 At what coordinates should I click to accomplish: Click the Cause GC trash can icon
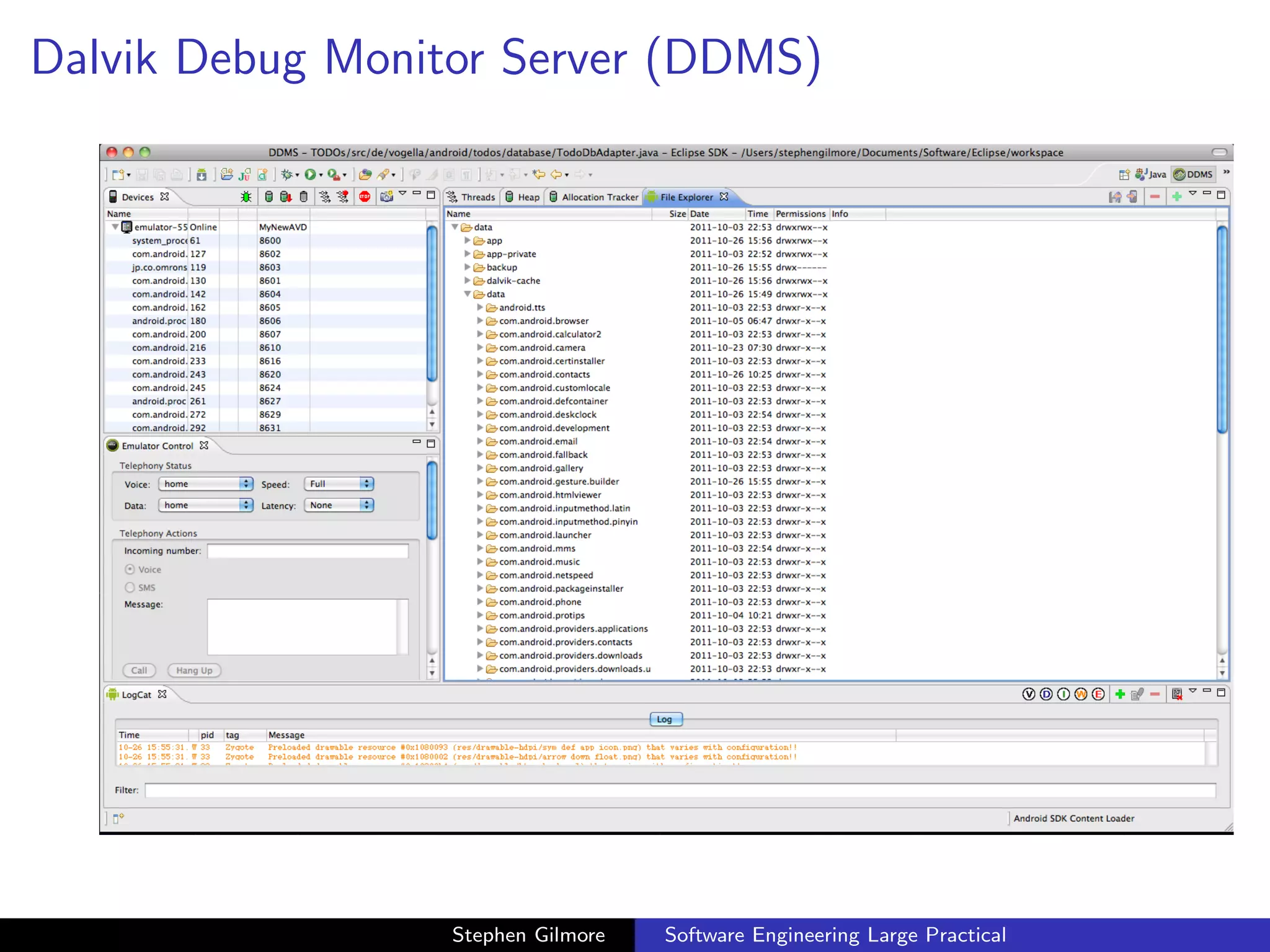coord(303,196)
